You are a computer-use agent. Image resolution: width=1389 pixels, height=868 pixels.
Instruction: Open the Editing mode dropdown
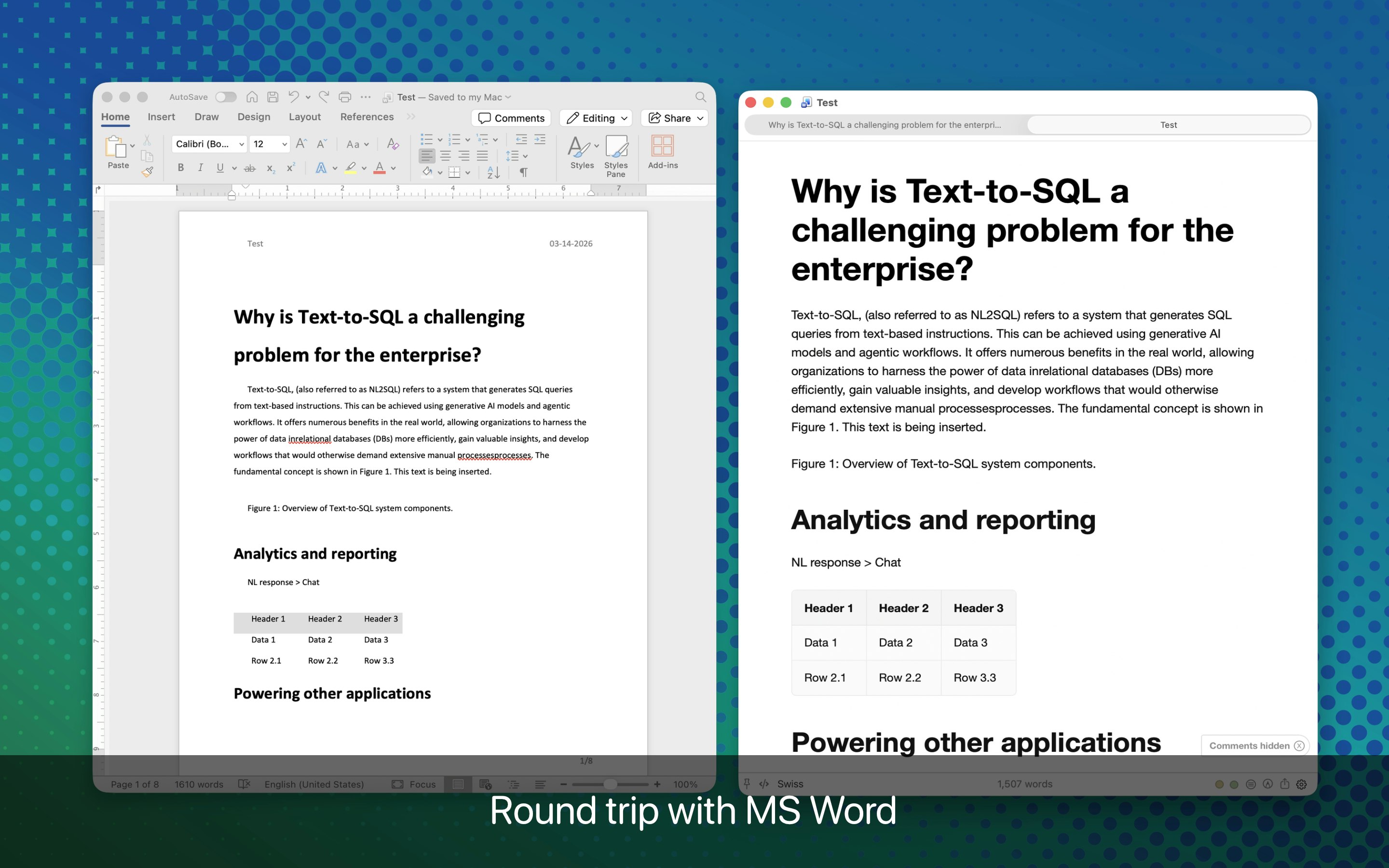click(596, 118)
